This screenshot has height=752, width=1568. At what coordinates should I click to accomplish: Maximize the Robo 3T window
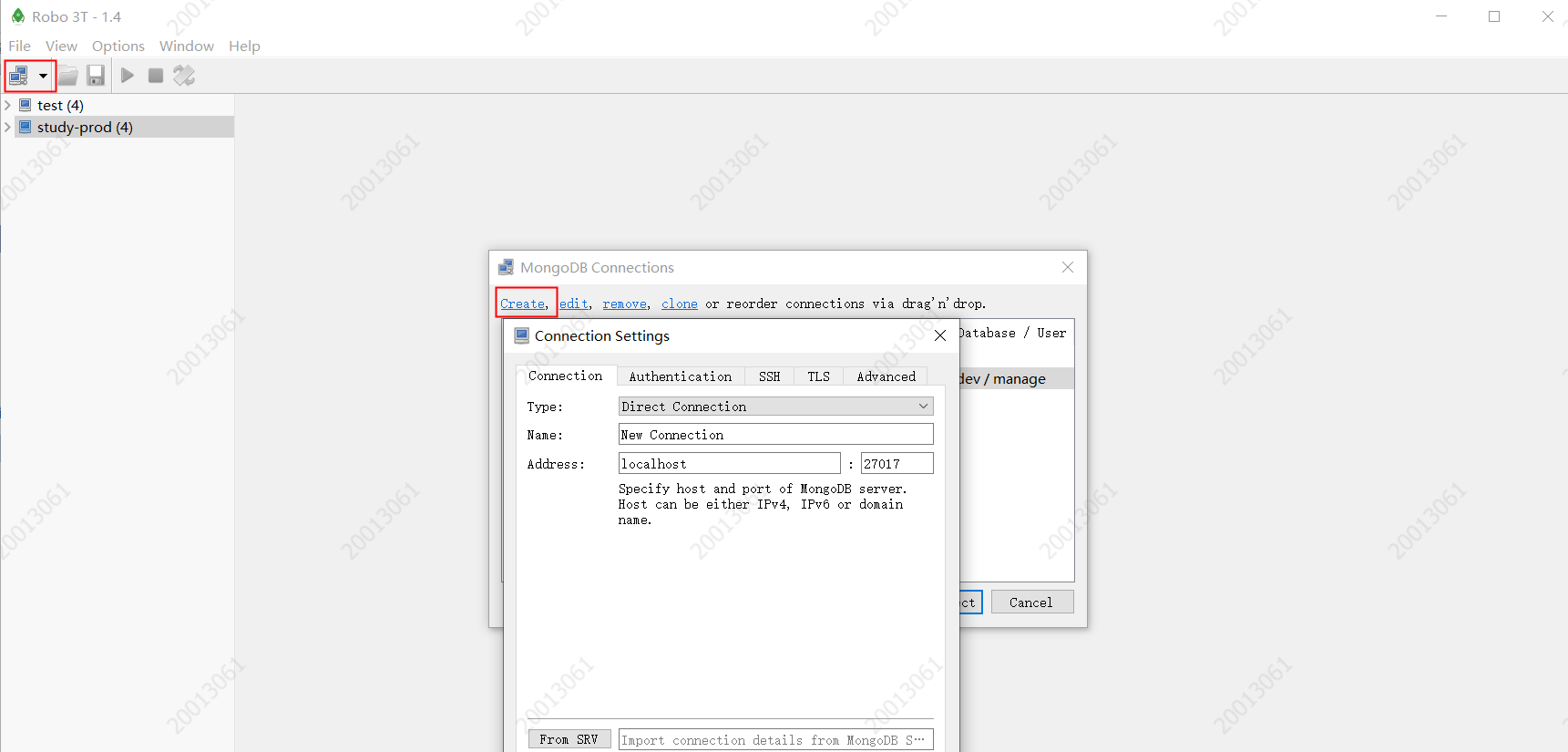point(1494,16)
